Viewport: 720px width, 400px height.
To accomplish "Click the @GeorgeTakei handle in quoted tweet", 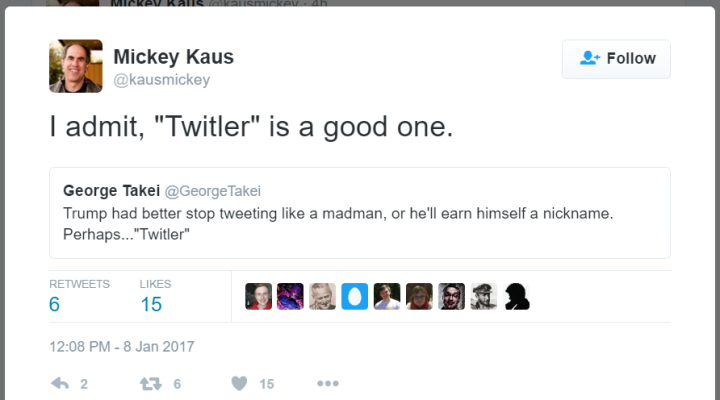I will (212, 191).
